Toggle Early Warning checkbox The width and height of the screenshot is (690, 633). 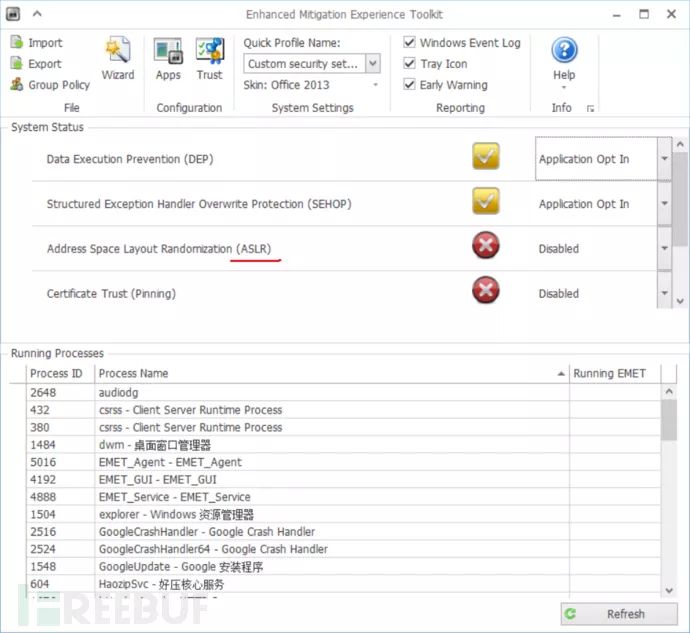pyautogui.click(x=409, y=85)
